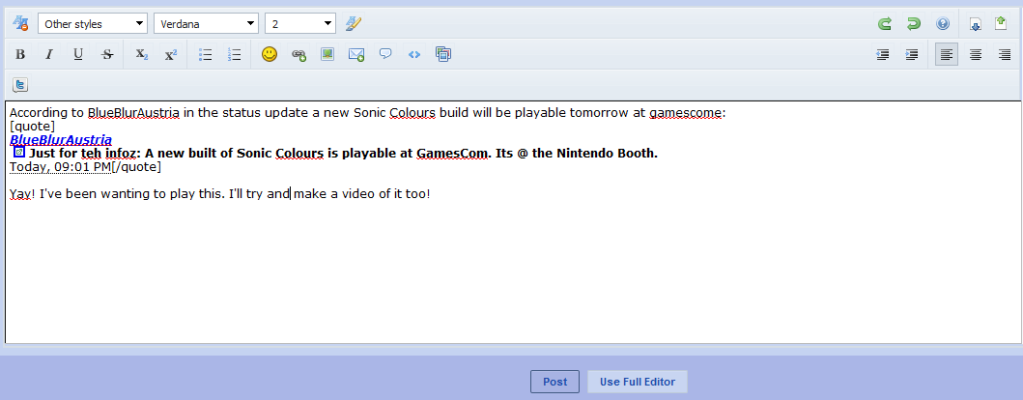The width and height of the screenshot is (1023, 400).
Task: Insert a bulleted list
Action: pyautogui.click(x=206, y=54)
